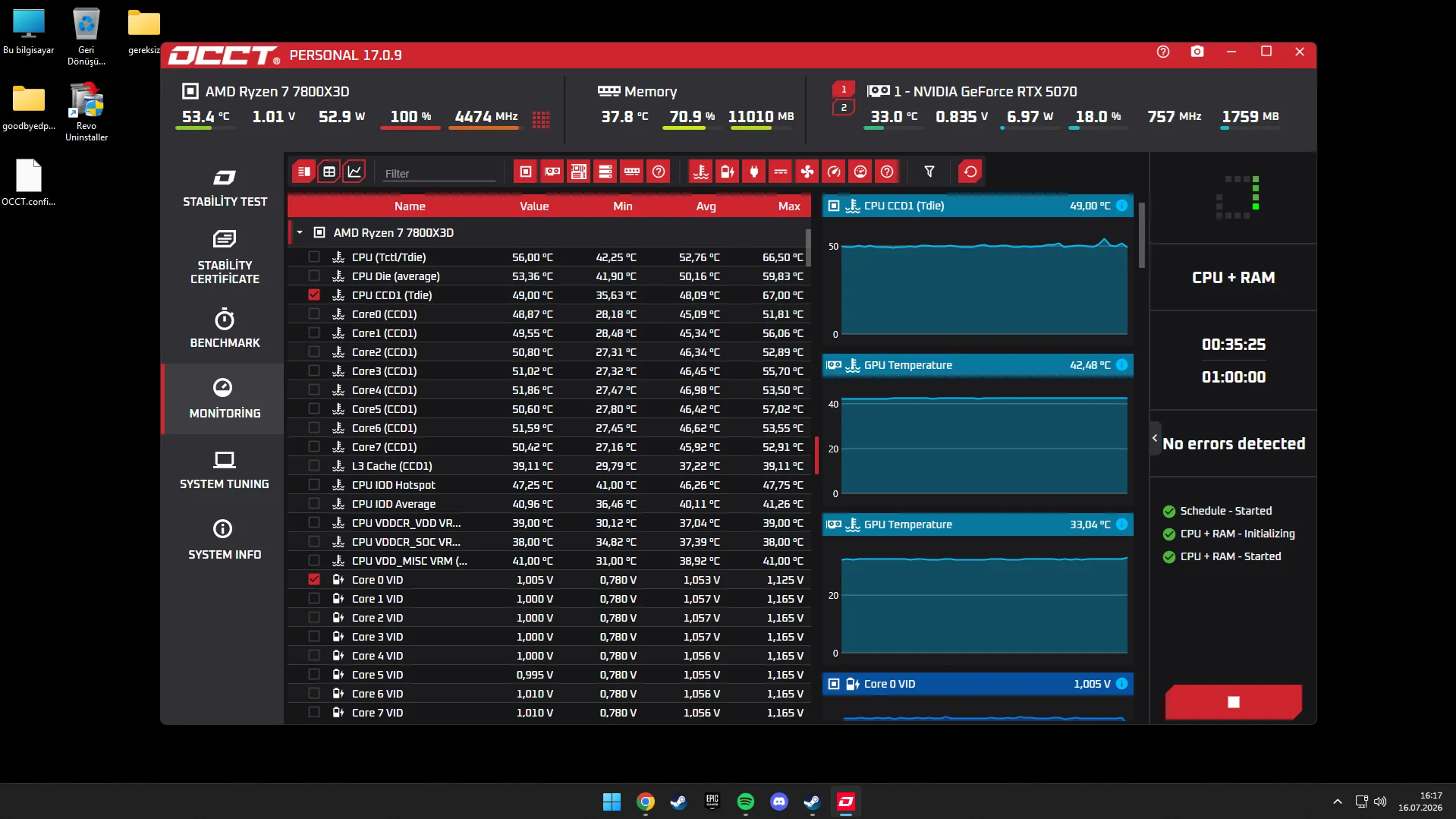The width and height of the screenshot is (1456, 819).
Task: Uncheck the CPU CCD1 (Tdie) checkbox
Action: click(314, 295)
